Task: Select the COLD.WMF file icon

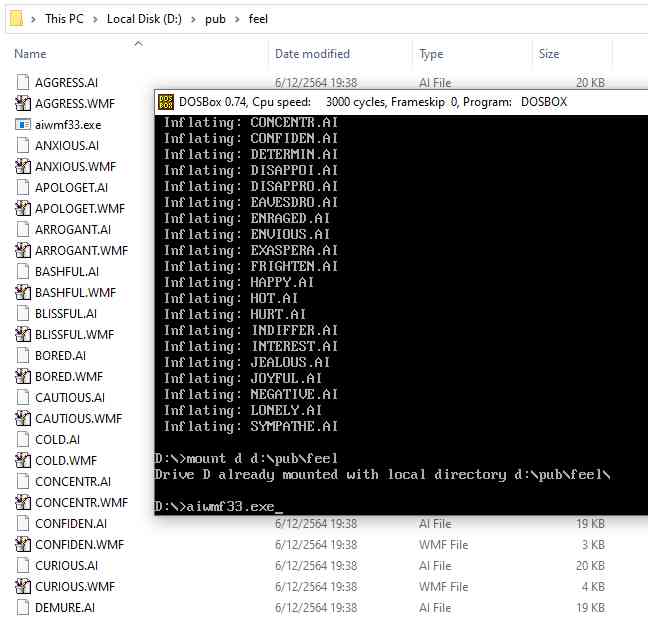Action: (24, 461)
